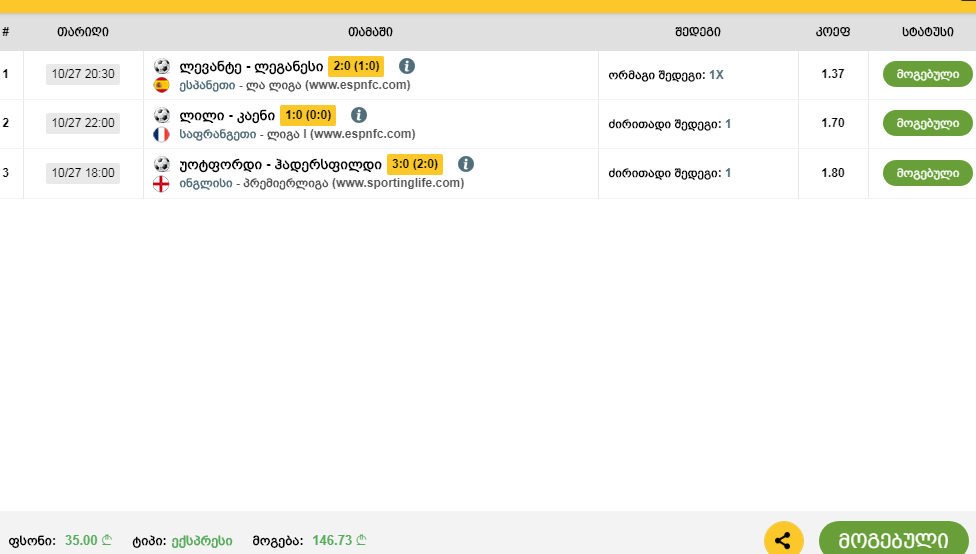This screenshot has width=976, height=554.
Task: Open ინგლისი country link
Action: [206, 184]
